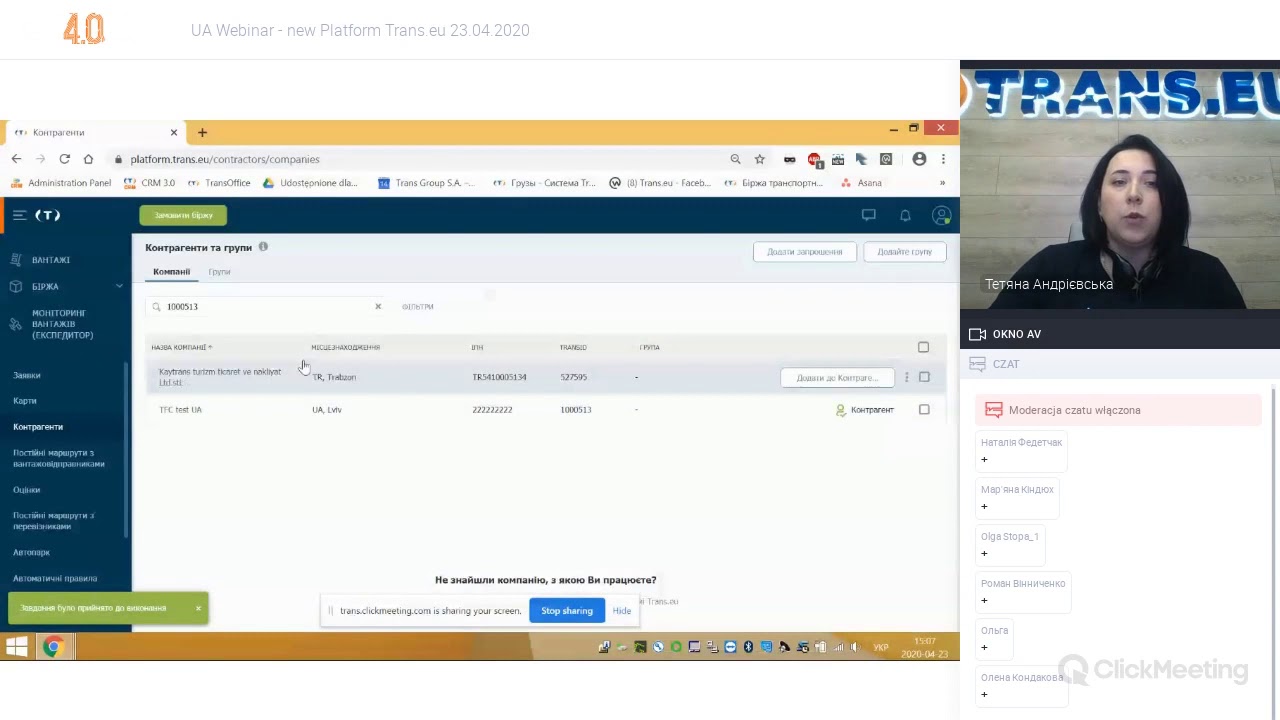
Task: Click TransID value 1000513 in table
Action: [576, 410]
